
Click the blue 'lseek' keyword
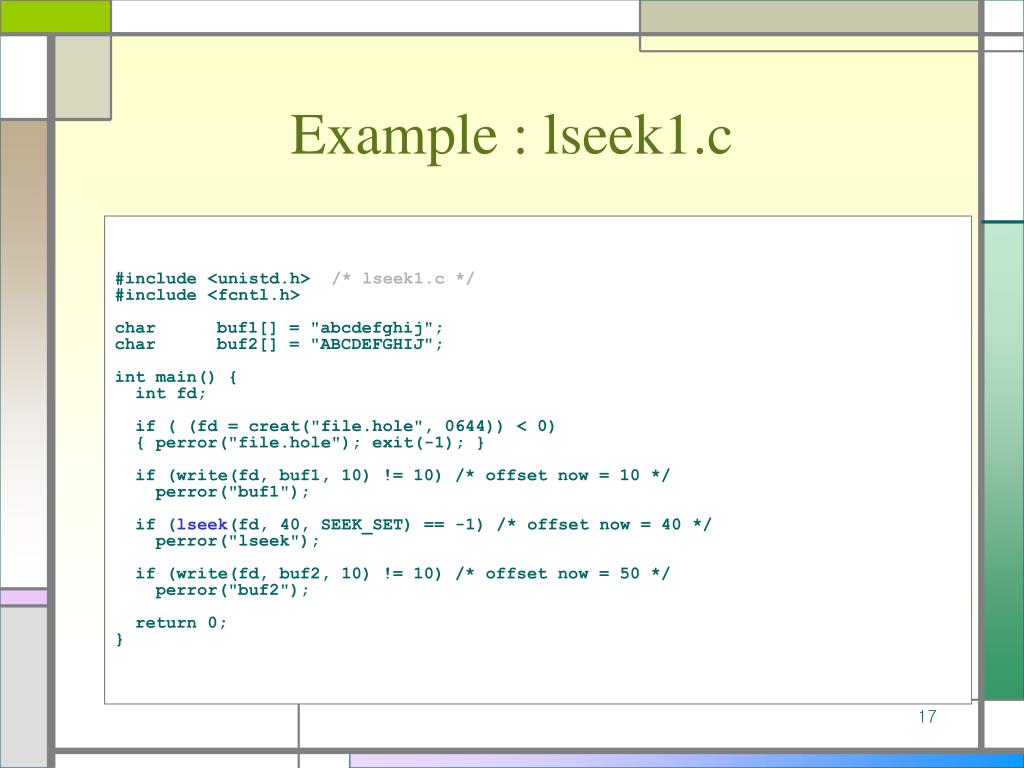point(202,524)
